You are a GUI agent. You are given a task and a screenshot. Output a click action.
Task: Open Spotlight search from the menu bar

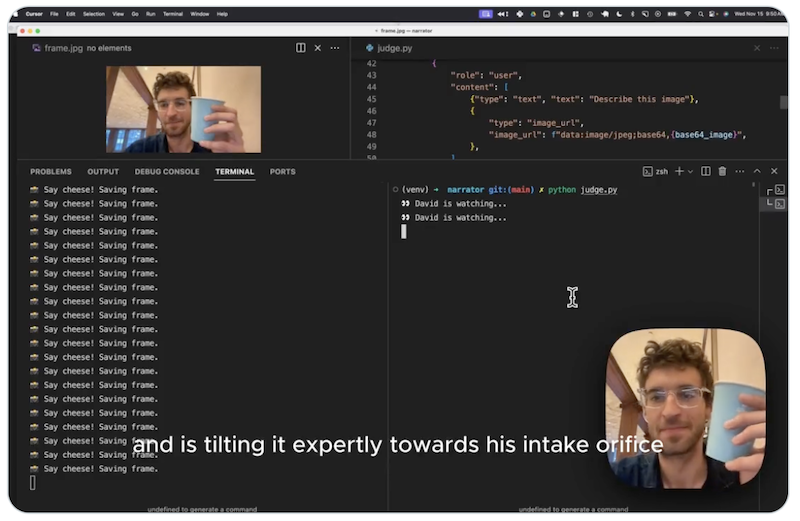click(701, 14)
